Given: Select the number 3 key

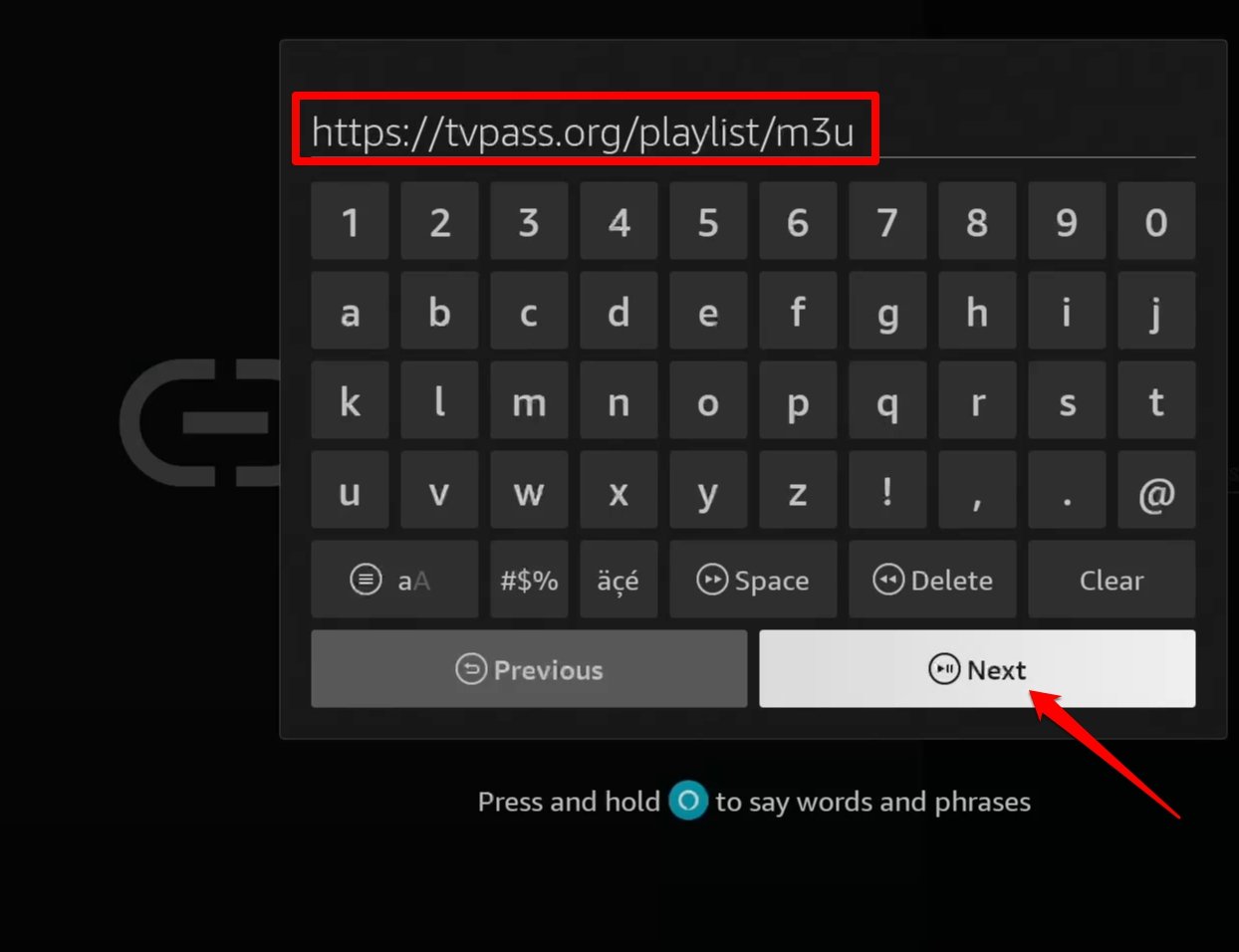Looking at the screenshot, I should [529, 220].
